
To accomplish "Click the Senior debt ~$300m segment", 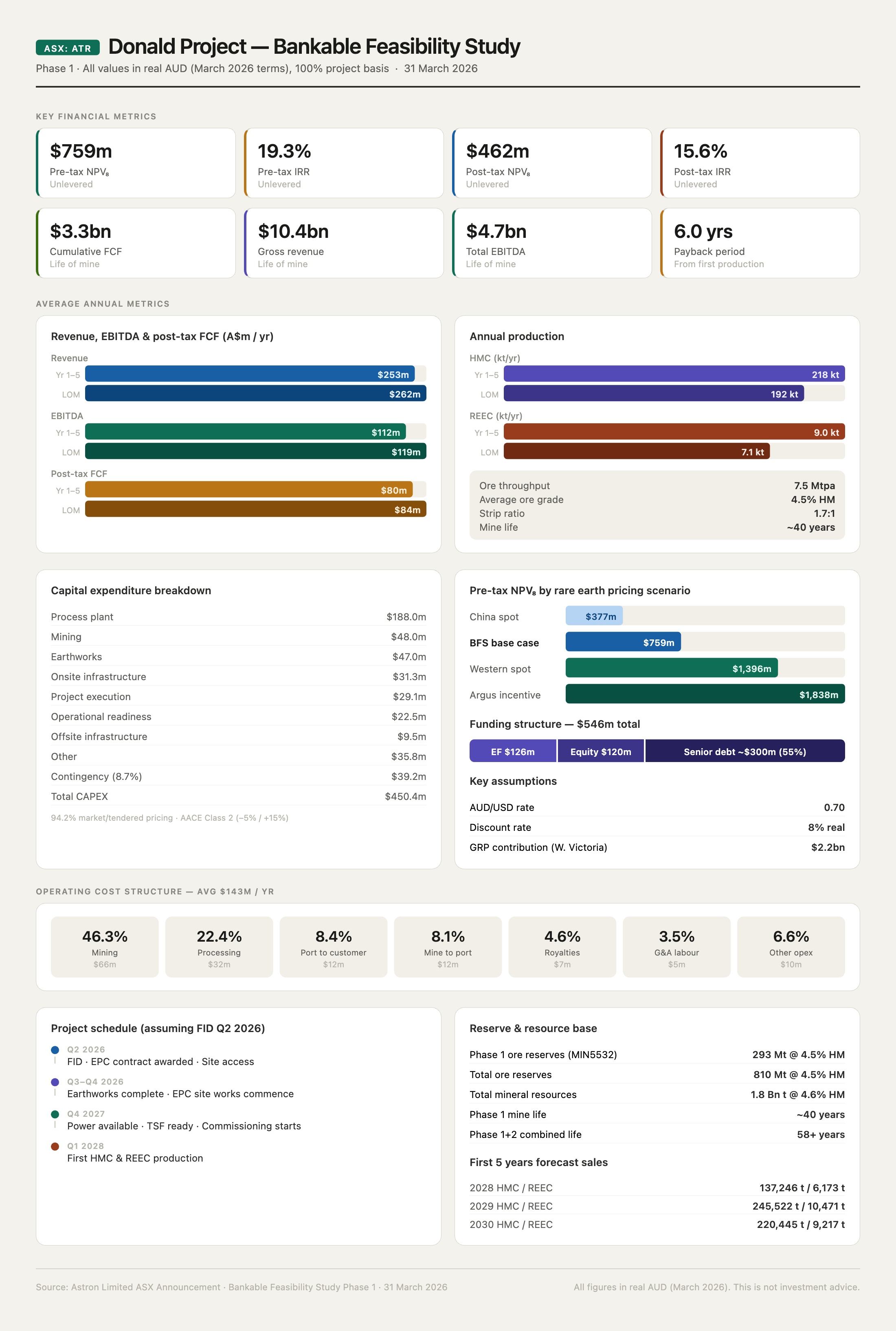I will (744, 751).
